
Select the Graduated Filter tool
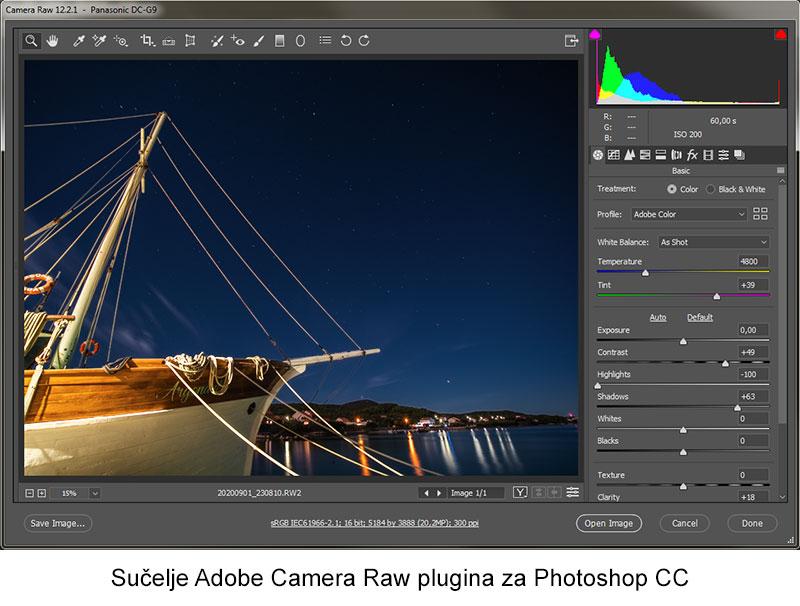(280, 41)
